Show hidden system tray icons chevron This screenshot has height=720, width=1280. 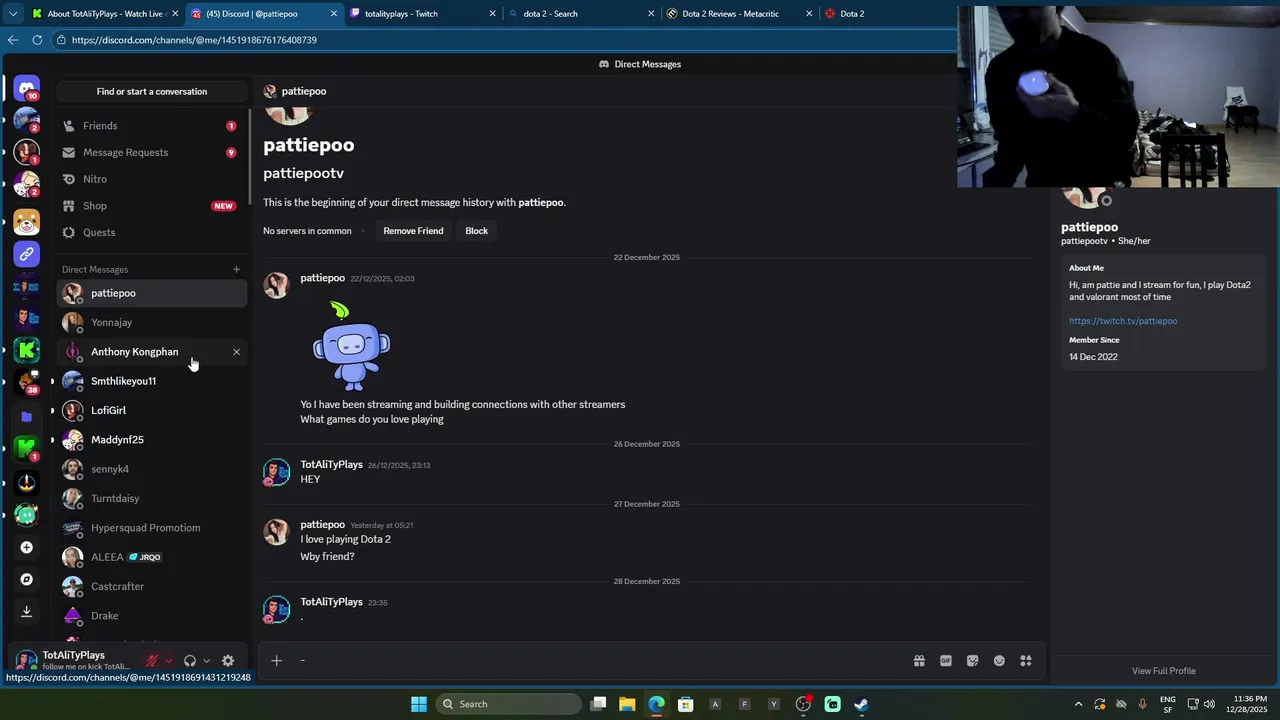tap(1078, 704)
